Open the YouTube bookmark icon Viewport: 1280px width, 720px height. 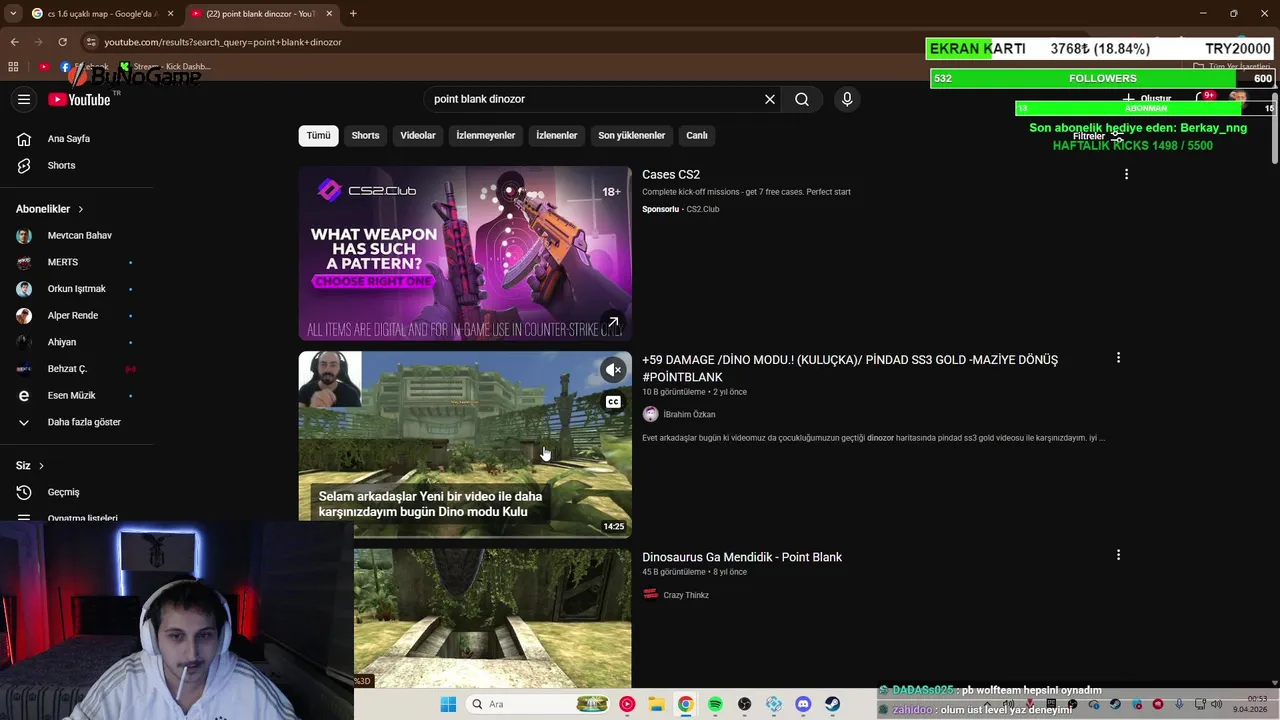tap(44, 67)
